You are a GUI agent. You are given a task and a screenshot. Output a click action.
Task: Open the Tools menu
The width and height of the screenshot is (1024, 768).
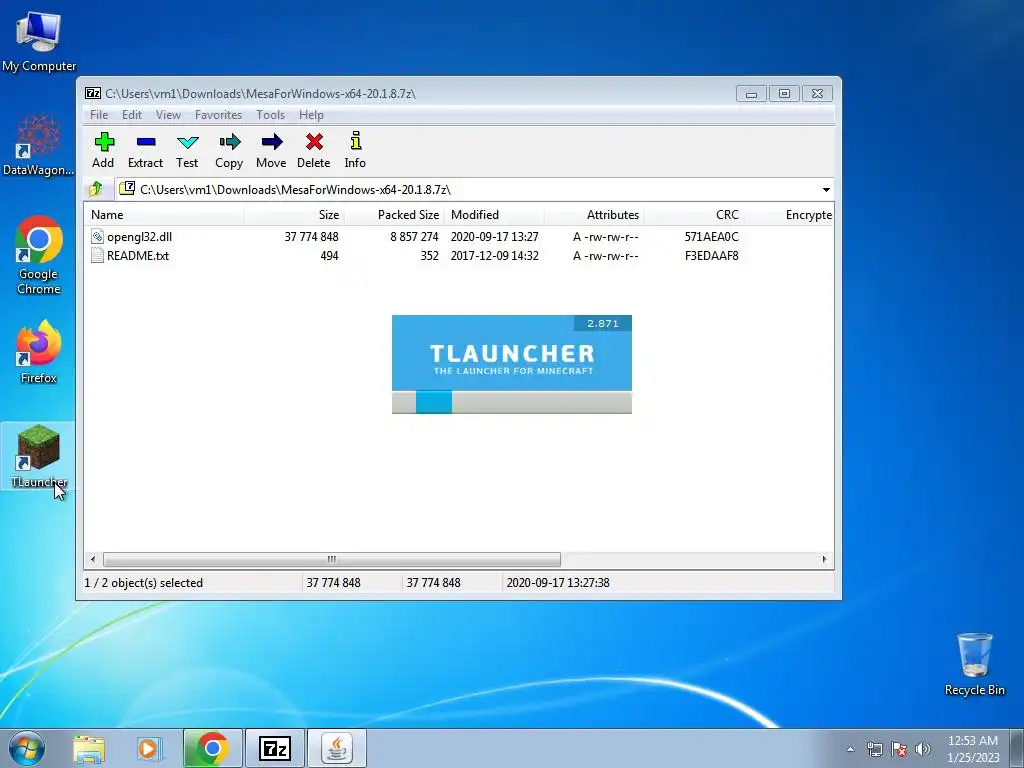pyautogui.click(x=270, y=115)
